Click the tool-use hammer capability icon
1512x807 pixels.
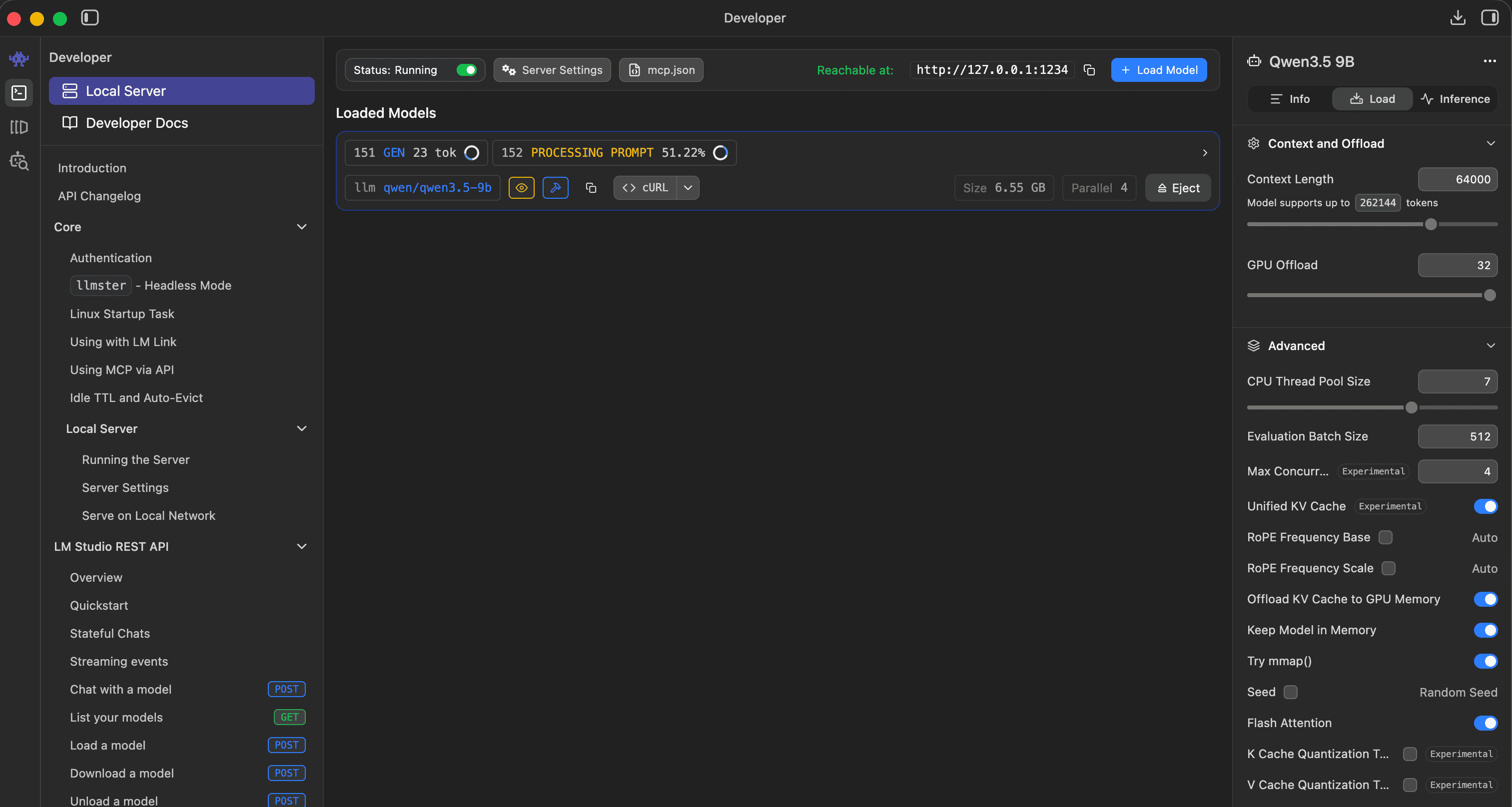click(555, 188)
